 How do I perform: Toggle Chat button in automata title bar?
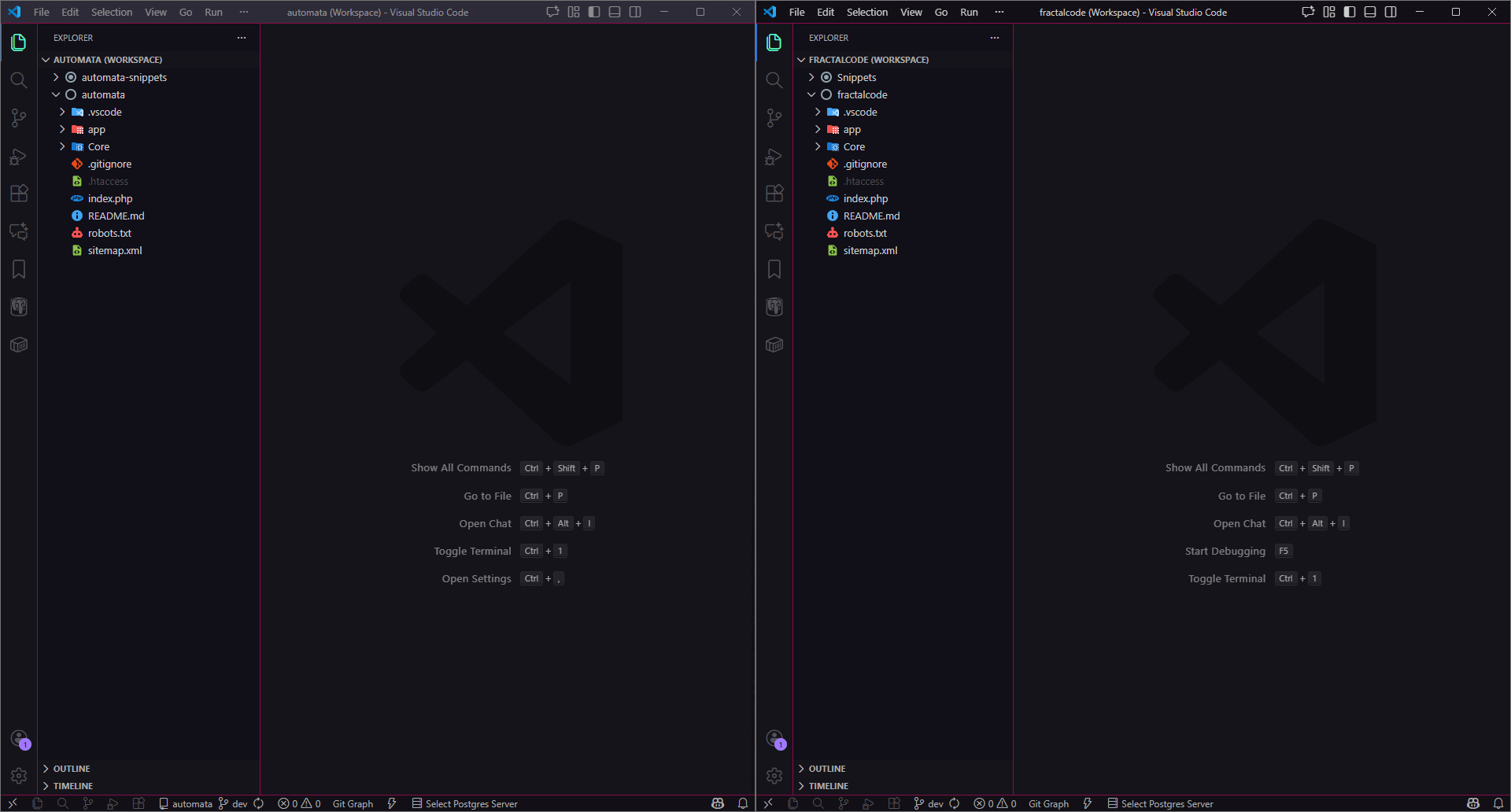point(553,12)
